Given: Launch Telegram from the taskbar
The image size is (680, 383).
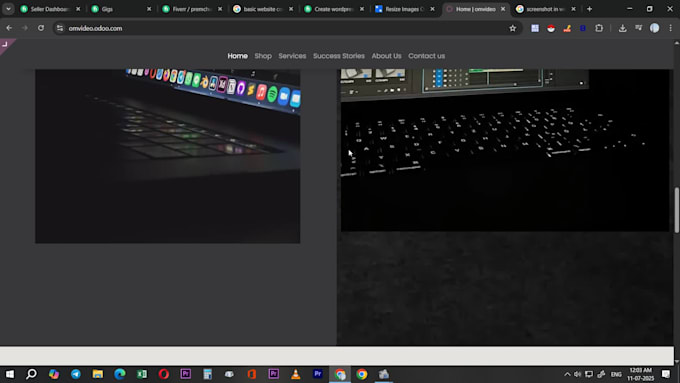Looking at the screenshot, I should click(x=75, y=374).
